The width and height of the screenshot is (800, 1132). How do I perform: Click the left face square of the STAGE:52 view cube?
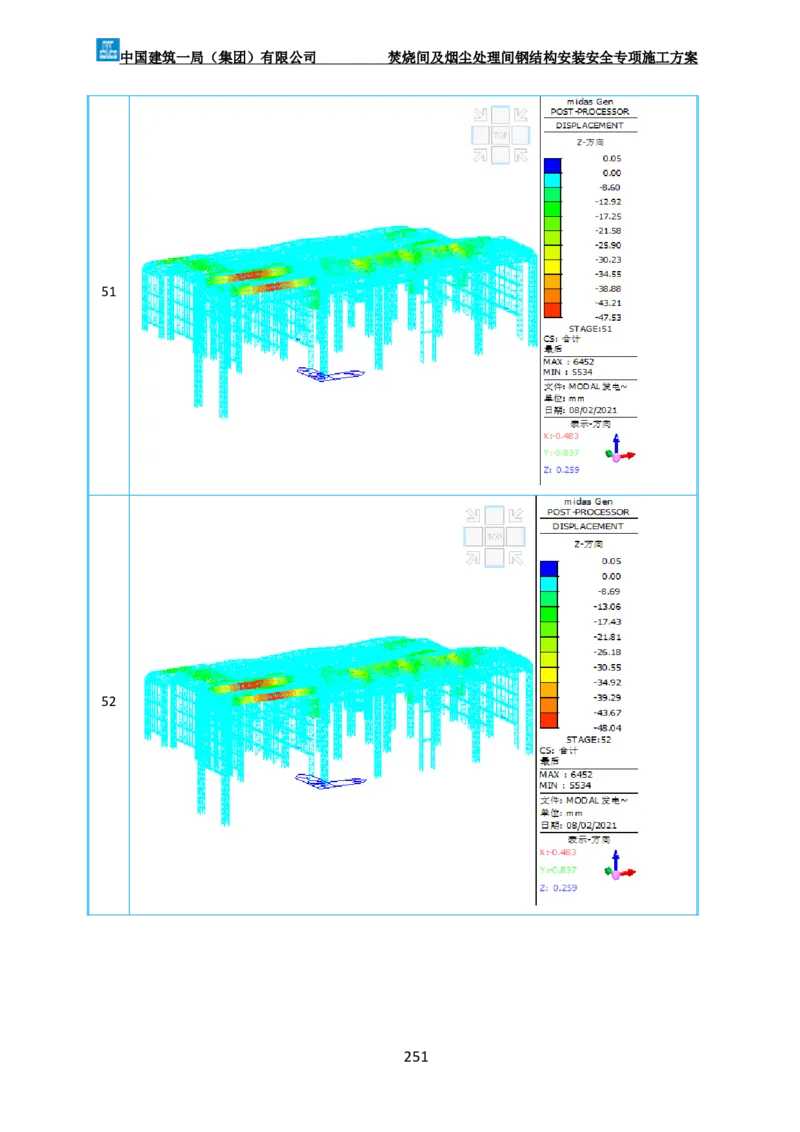pos(473,537)
